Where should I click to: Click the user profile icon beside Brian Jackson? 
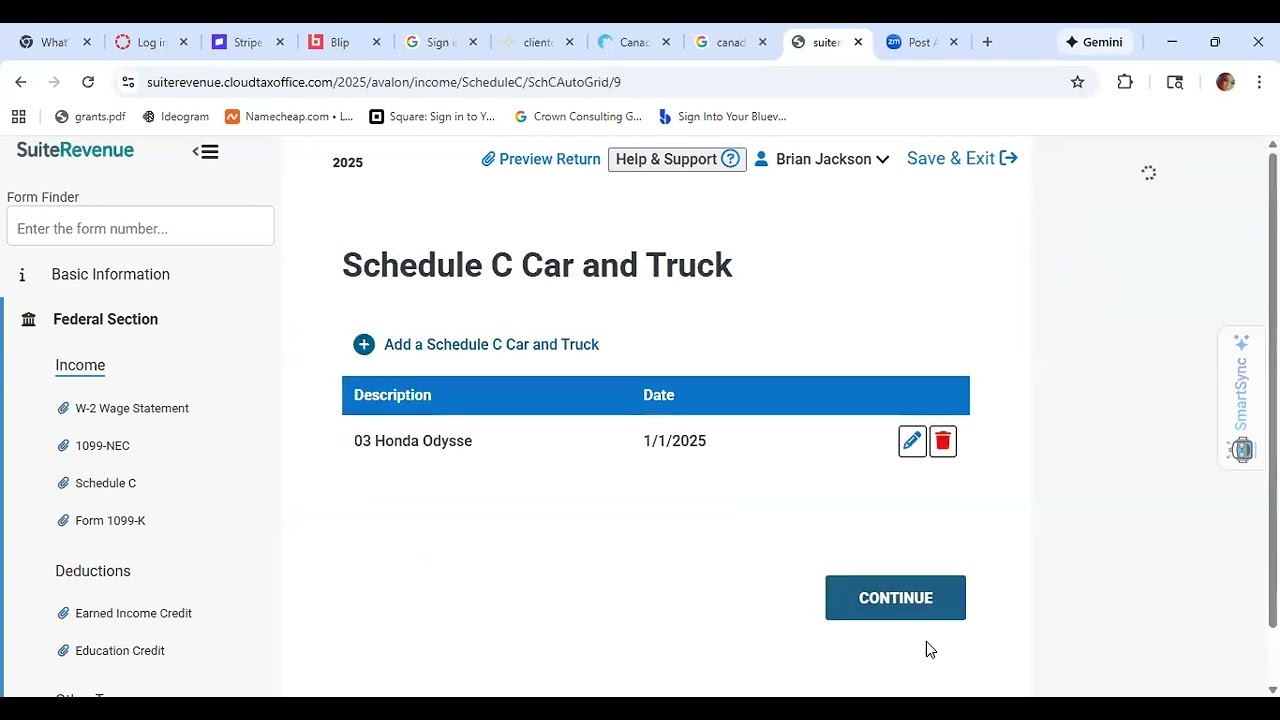[761, 159]
